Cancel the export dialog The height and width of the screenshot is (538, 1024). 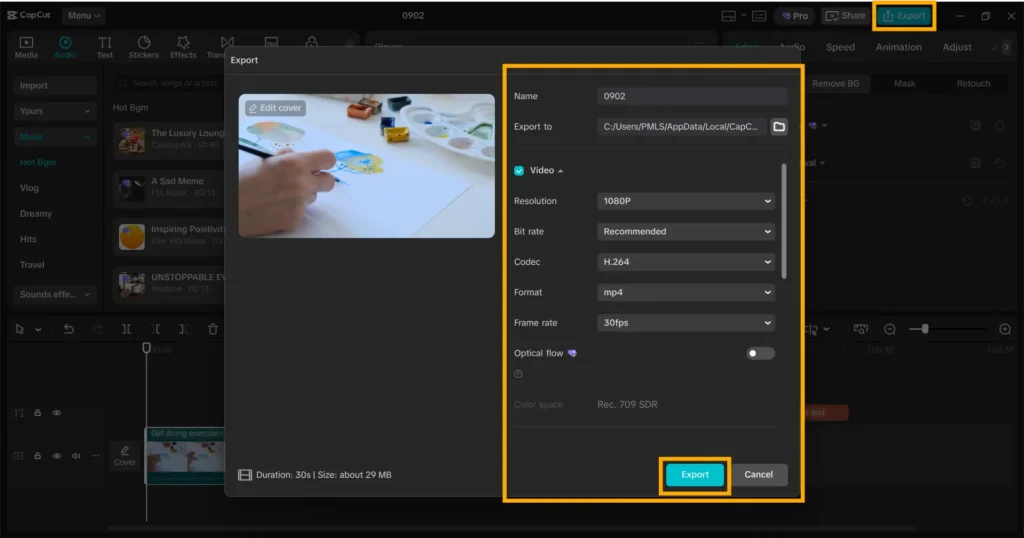pyautogui.click(x=758, y=475)
